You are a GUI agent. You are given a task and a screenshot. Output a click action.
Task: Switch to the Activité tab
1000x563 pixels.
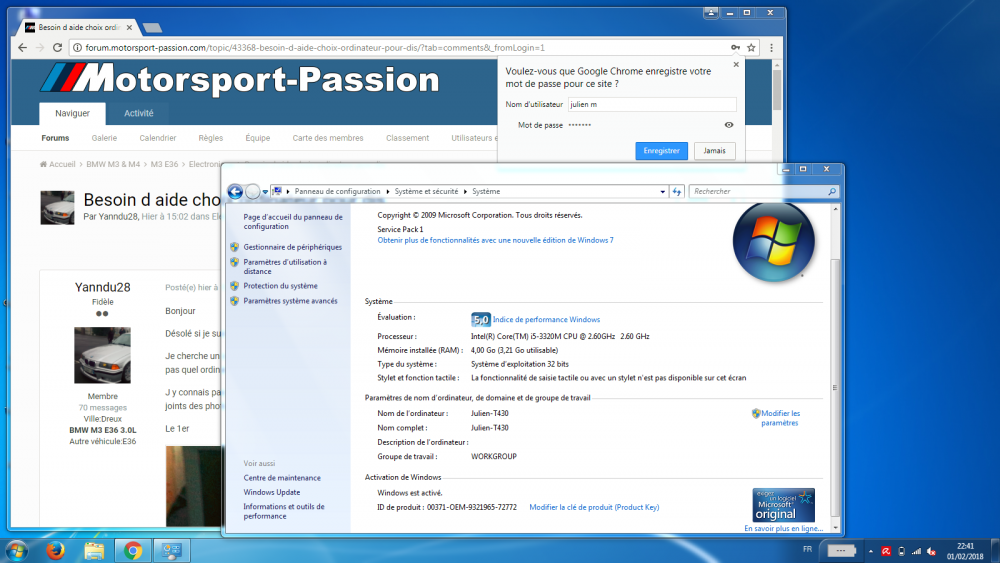coord(138,113)
